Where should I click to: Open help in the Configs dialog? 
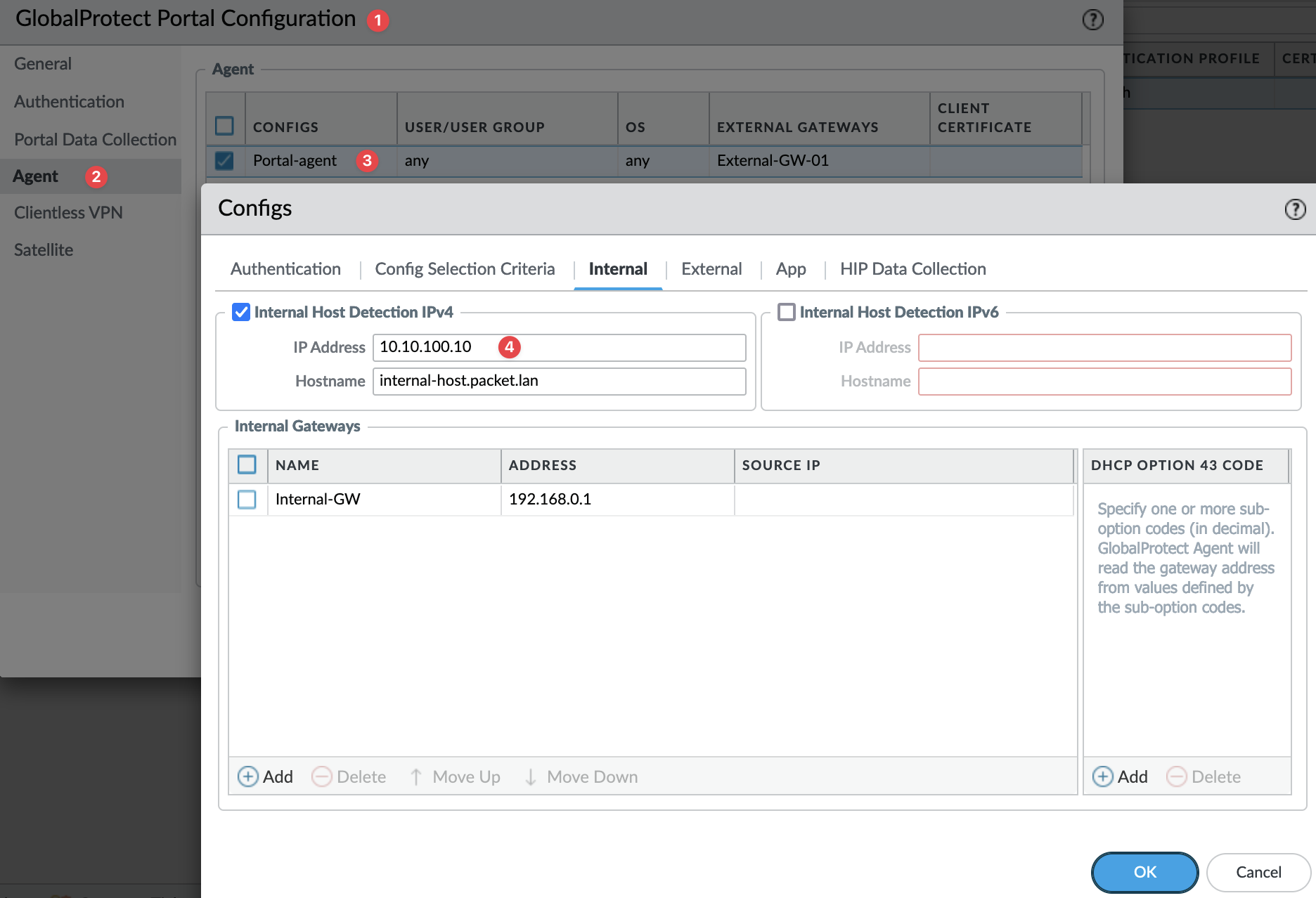[x=1295, y=209]
